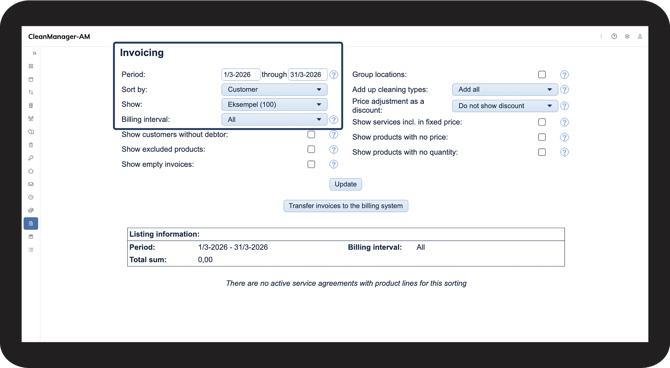Click the listing period value 1/3-2026 - 31/3-2026
670x368 pixels.
(x=233, y=247)
